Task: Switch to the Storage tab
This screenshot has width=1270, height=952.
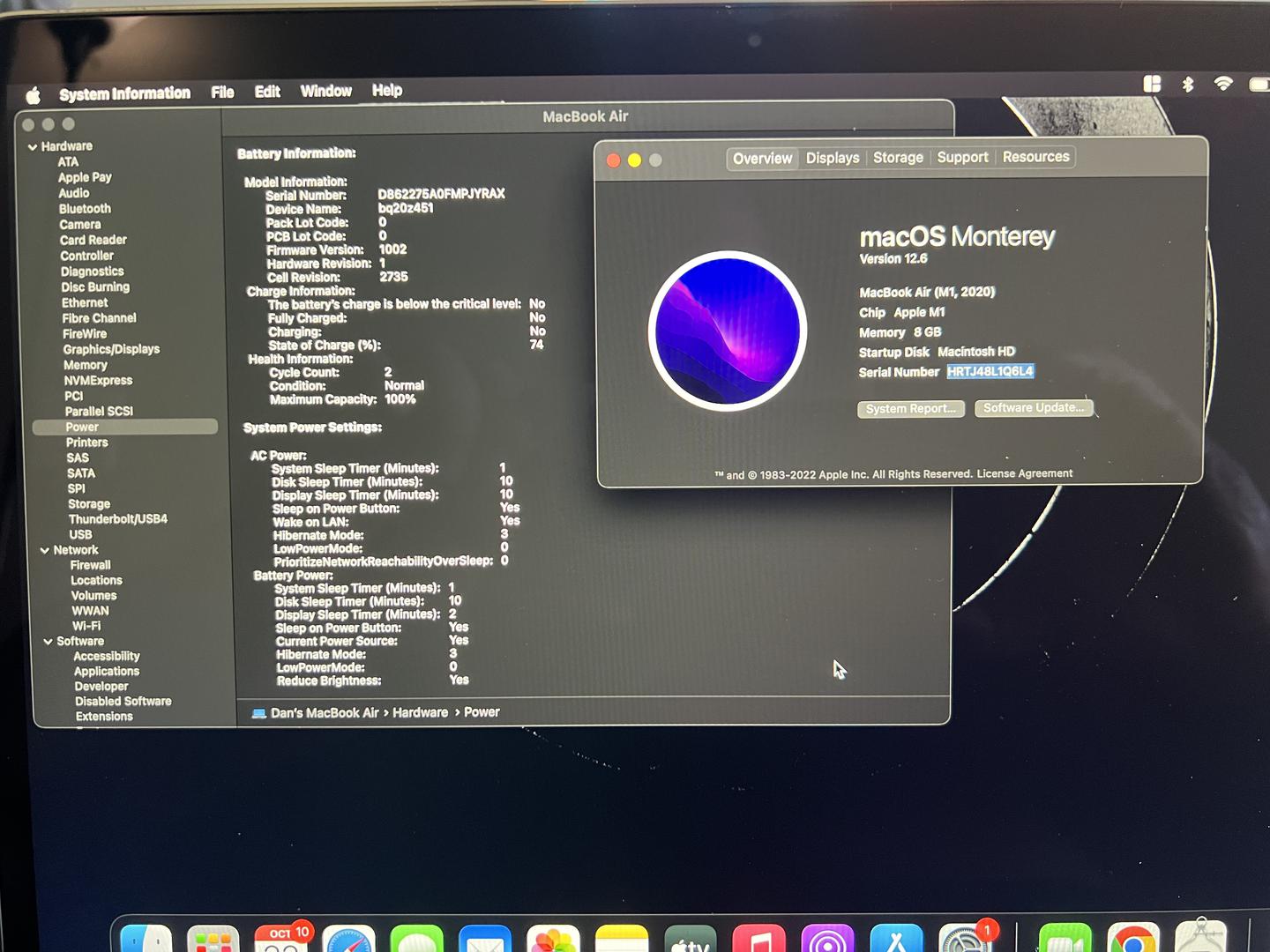Action: point(898,158)
